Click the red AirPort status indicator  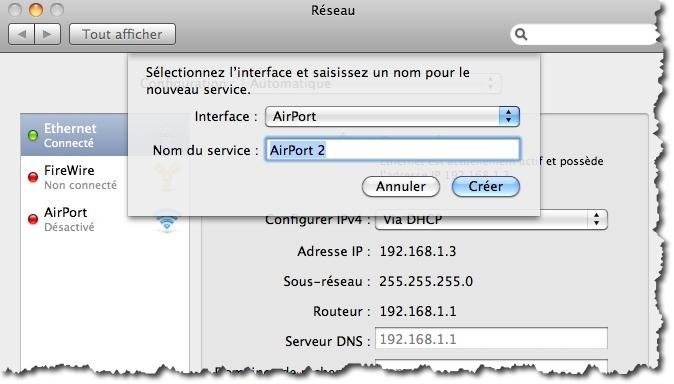coord(33,219)
